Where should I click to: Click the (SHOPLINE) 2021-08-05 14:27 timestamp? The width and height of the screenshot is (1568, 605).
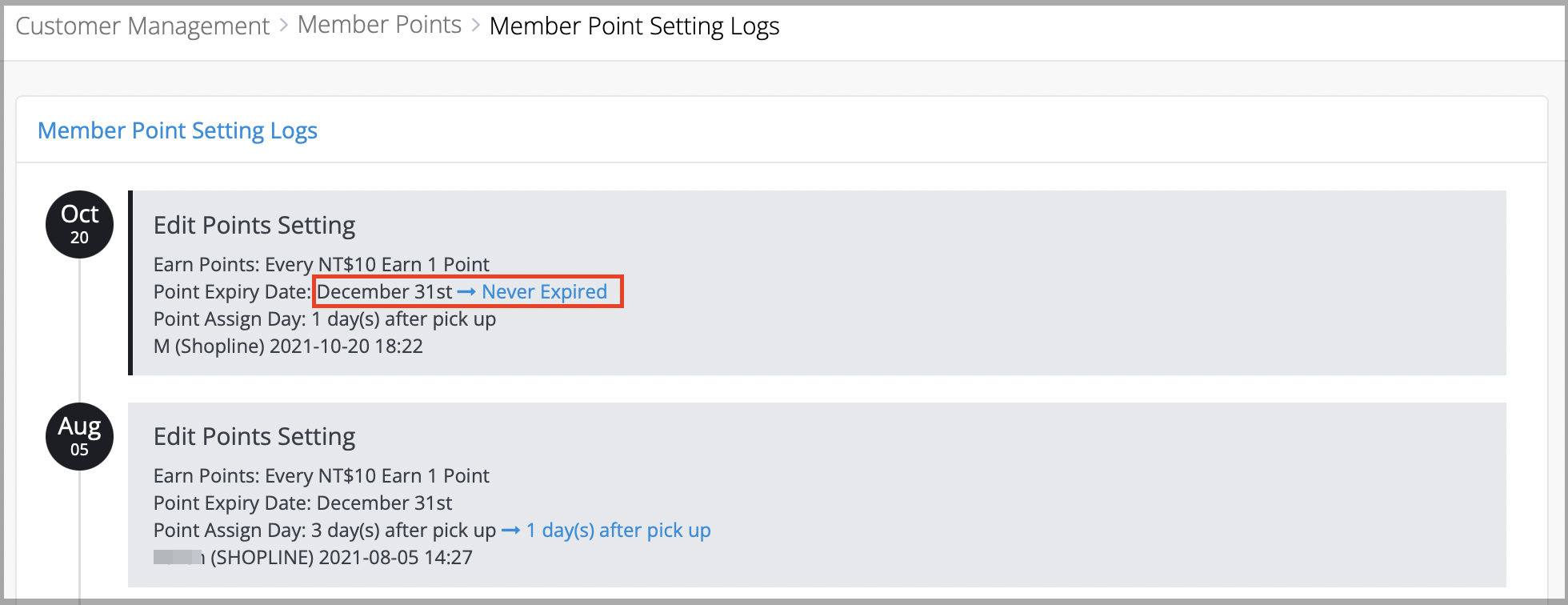342,558
